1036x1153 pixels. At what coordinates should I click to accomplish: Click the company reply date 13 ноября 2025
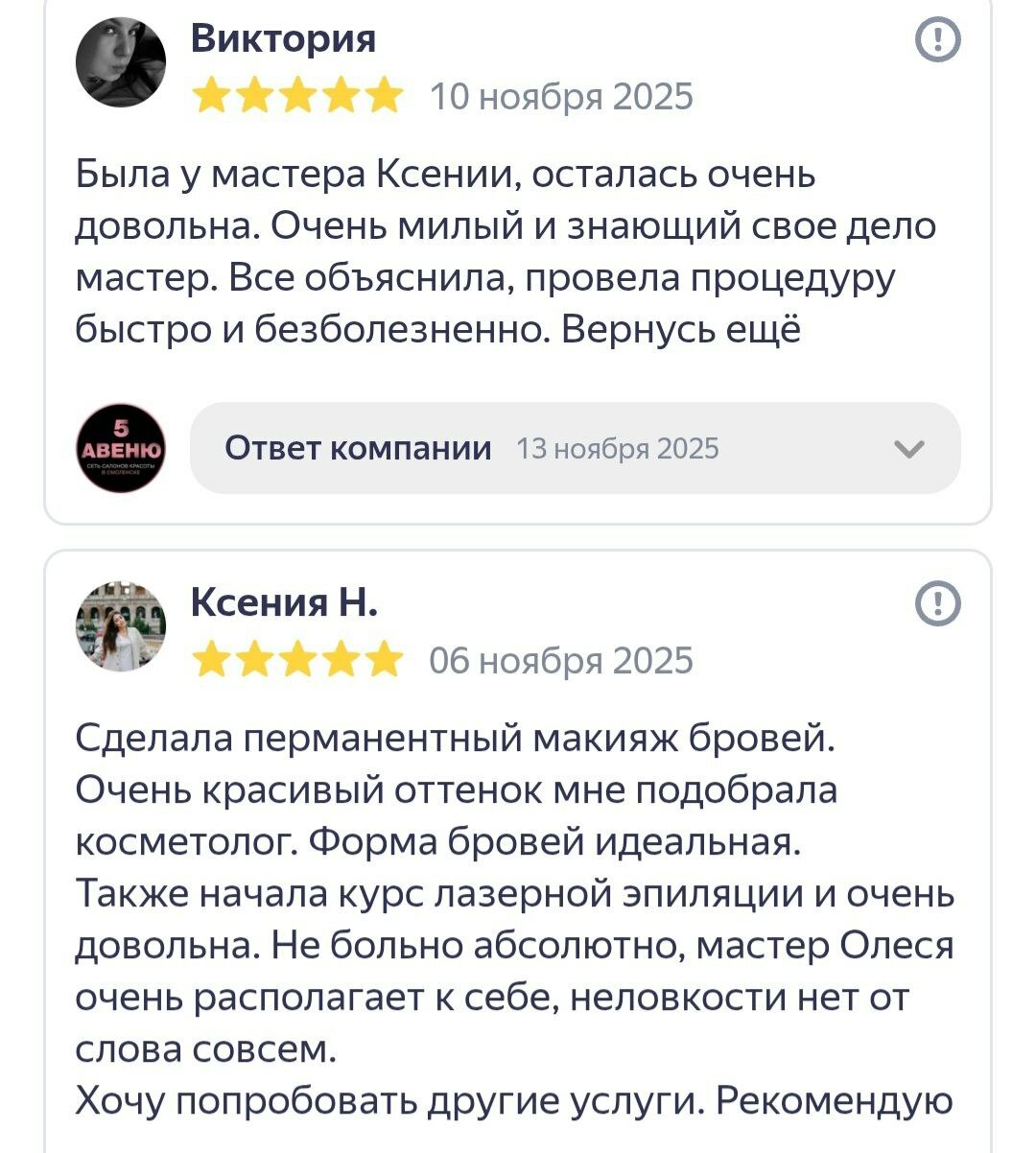pyautogui.click(x=617, y=449)
